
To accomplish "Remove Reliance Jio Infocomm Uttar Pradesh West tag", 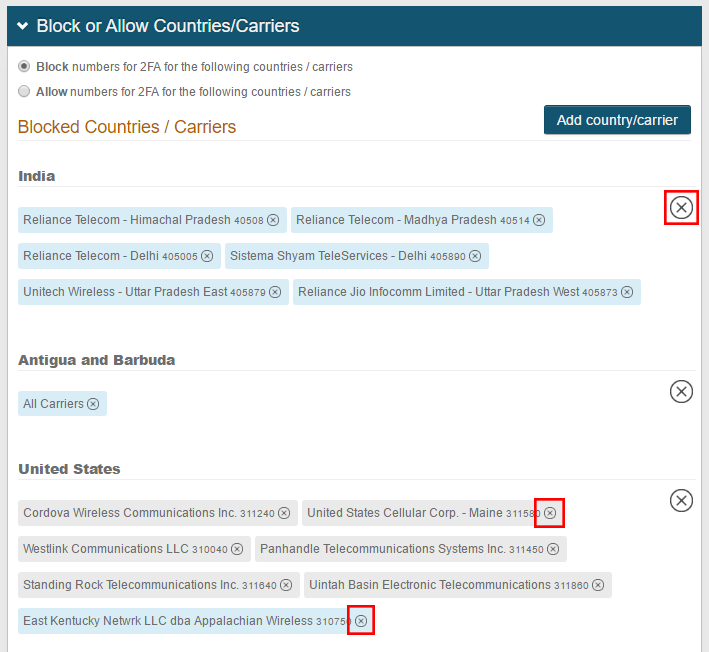I will tap(627, 292).
